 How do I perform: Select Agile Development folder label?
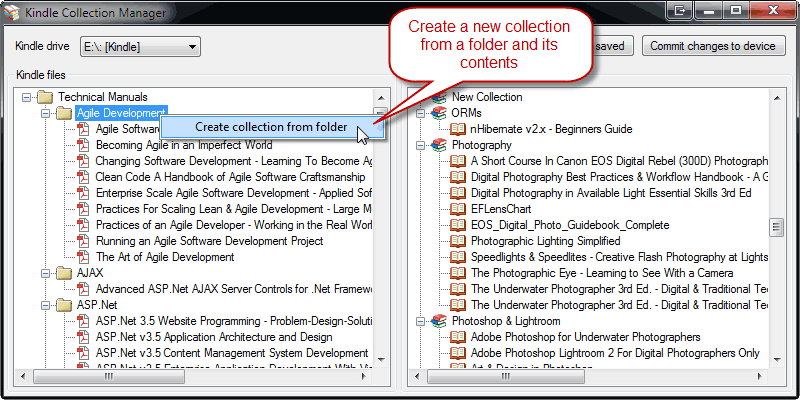[121, 113]
